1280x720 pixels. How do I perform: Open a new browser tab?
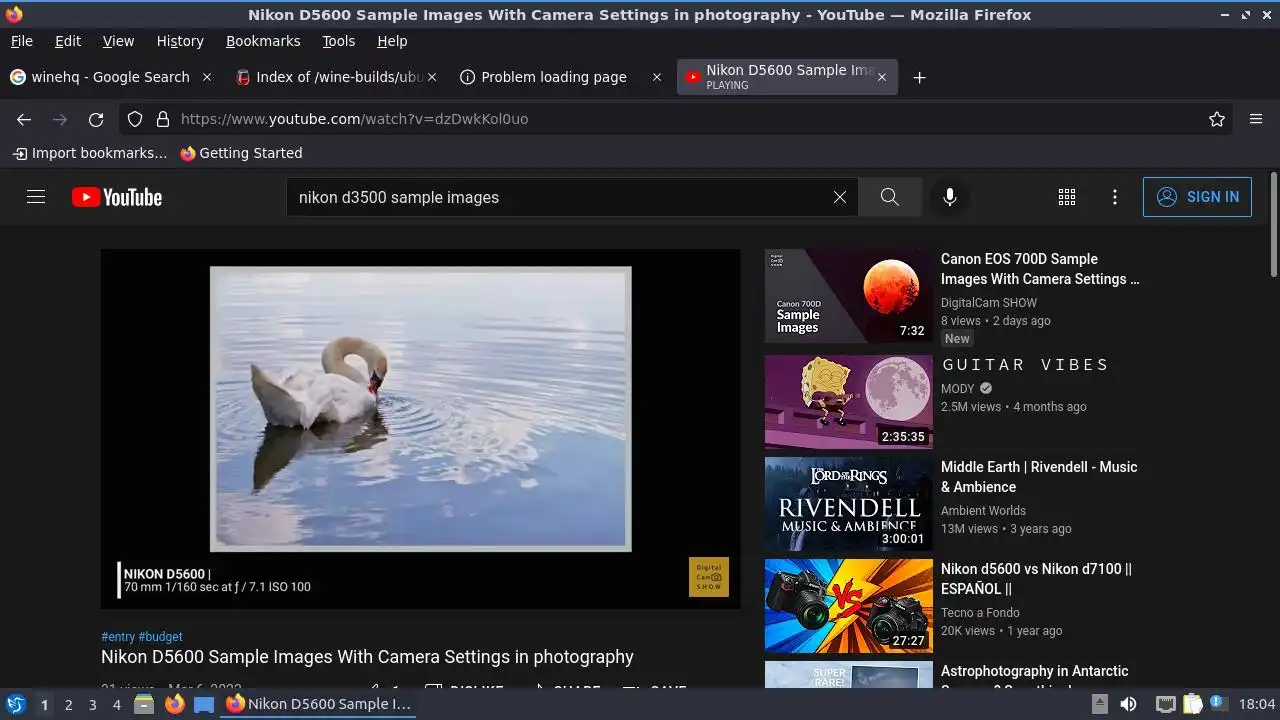tap(919, 77)
